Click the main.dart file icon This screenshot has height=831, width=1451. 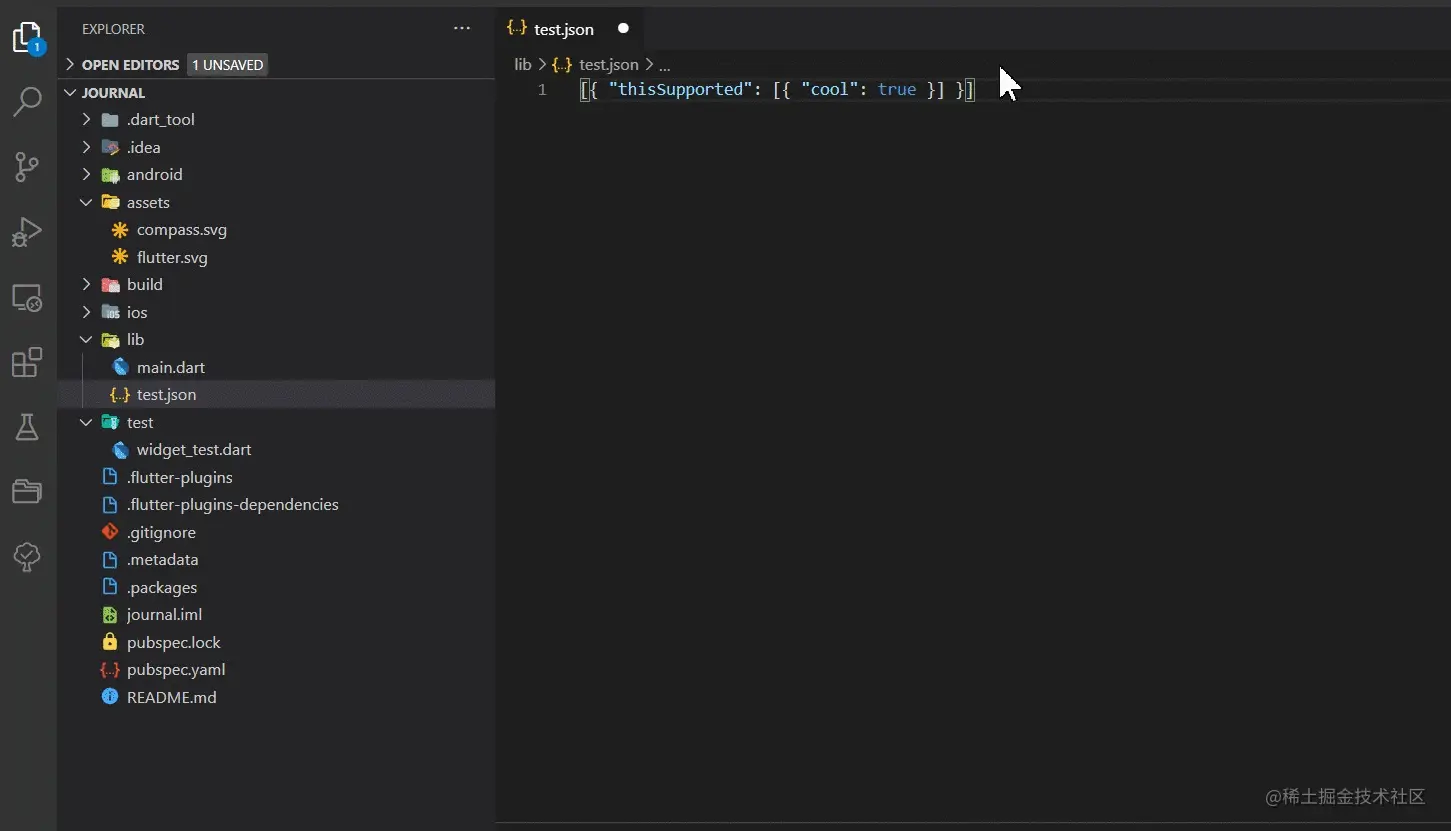point(121,367)
